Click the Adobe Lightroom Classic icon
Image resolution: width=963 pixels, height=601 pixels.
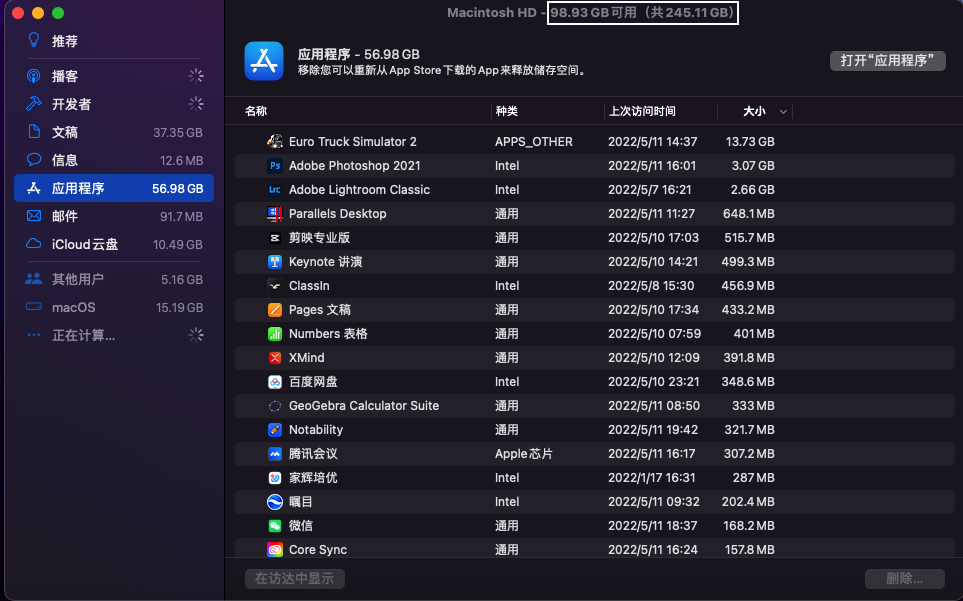pyautogui.click(x=275, y=190)
